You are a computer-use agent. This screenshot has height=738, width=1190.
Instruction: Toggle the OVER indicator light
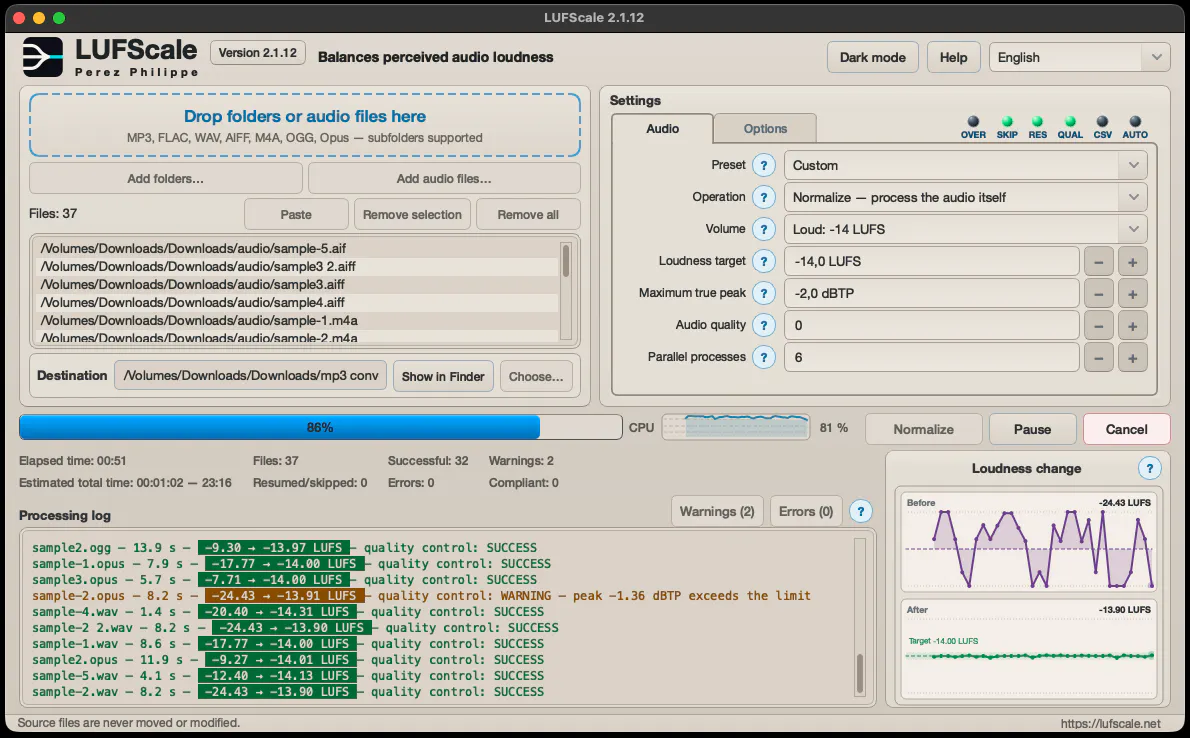coord(973,121)
